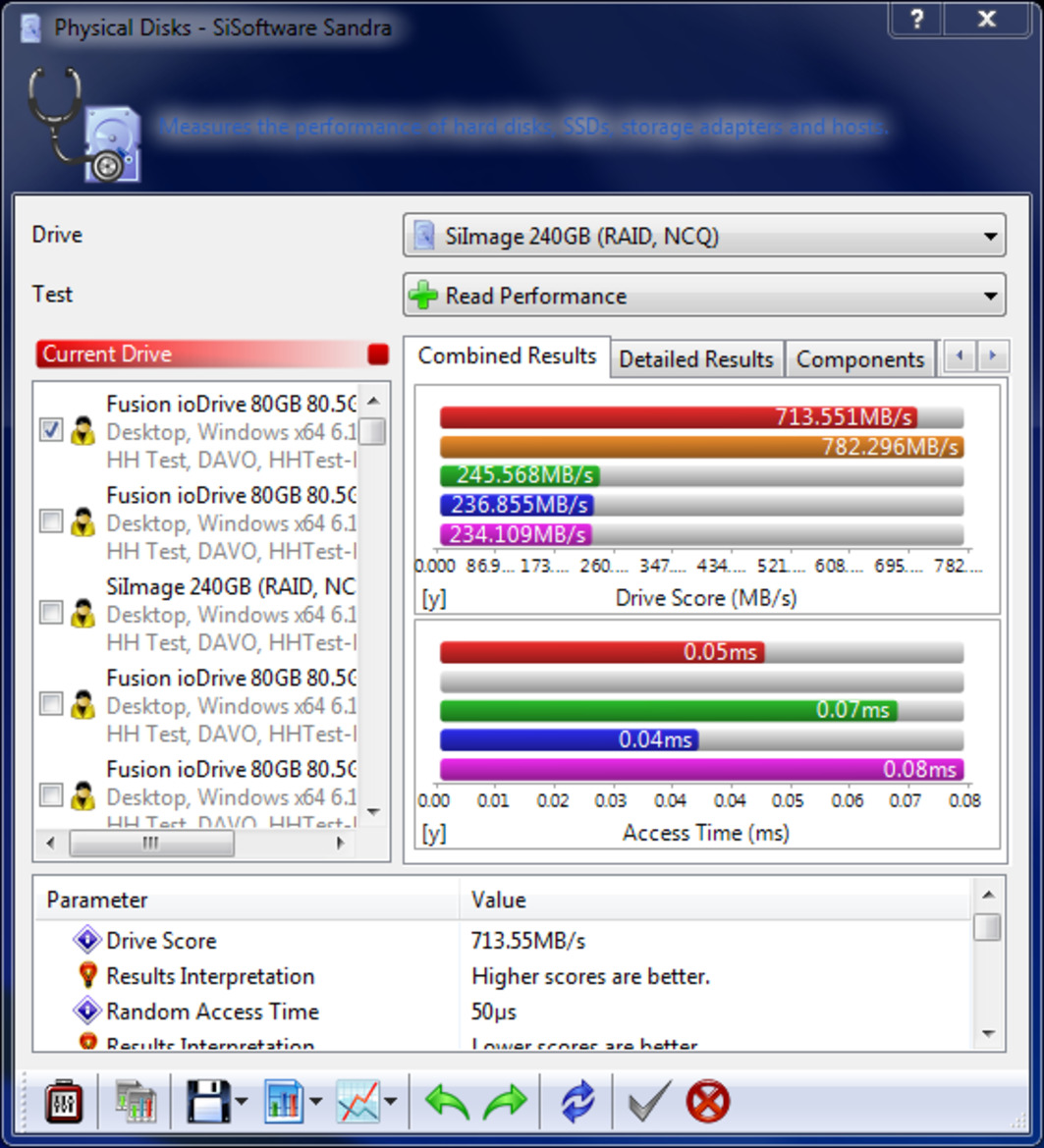This screenshot has height=1148, width=1044.
Task: Click the reference list left arrow
Action: click(50, 843)
